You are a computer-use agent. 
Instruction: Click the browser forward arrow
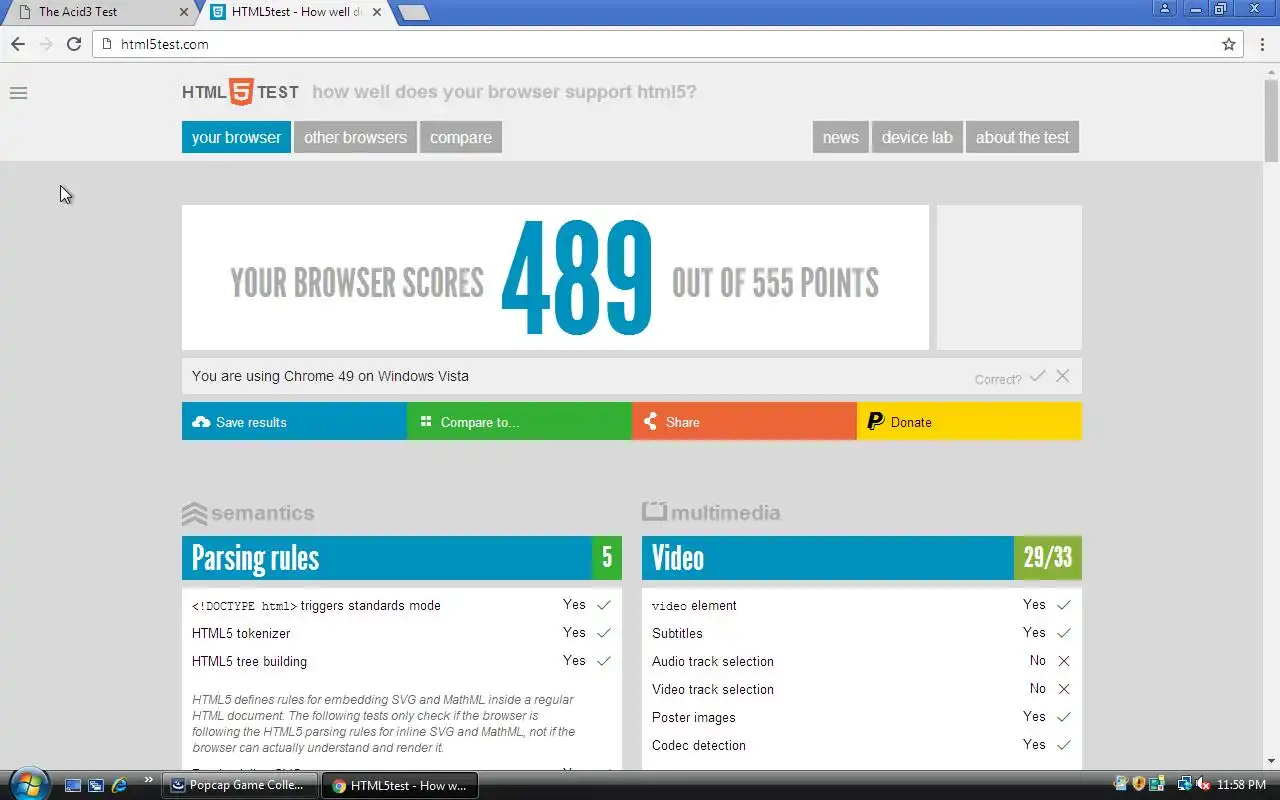click(46, 44)
